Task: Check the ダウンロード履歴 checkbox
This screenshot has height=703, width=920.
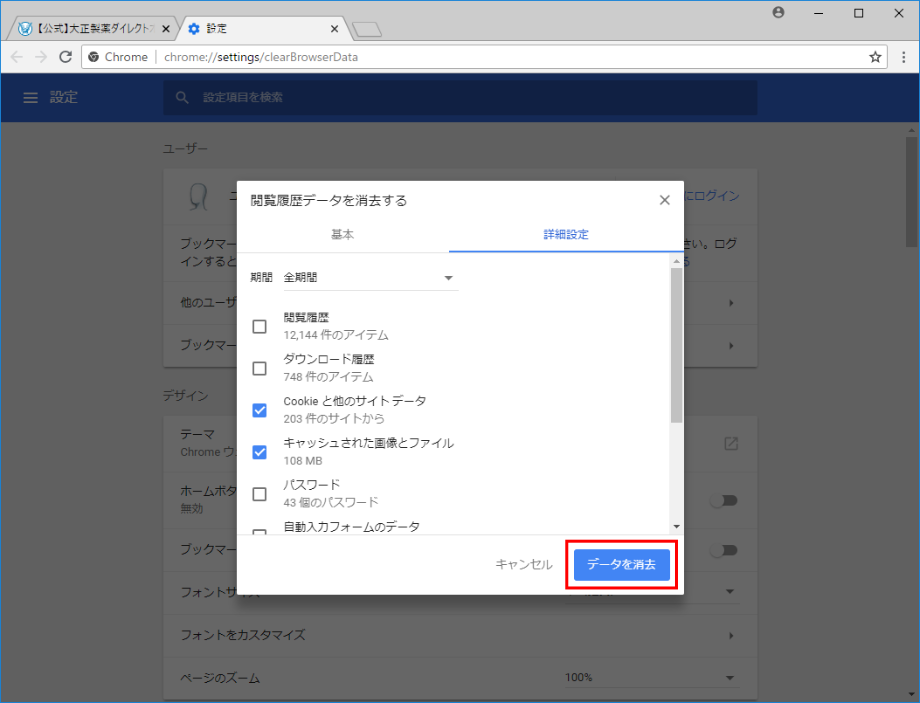Action: click(x=259, y=369)
